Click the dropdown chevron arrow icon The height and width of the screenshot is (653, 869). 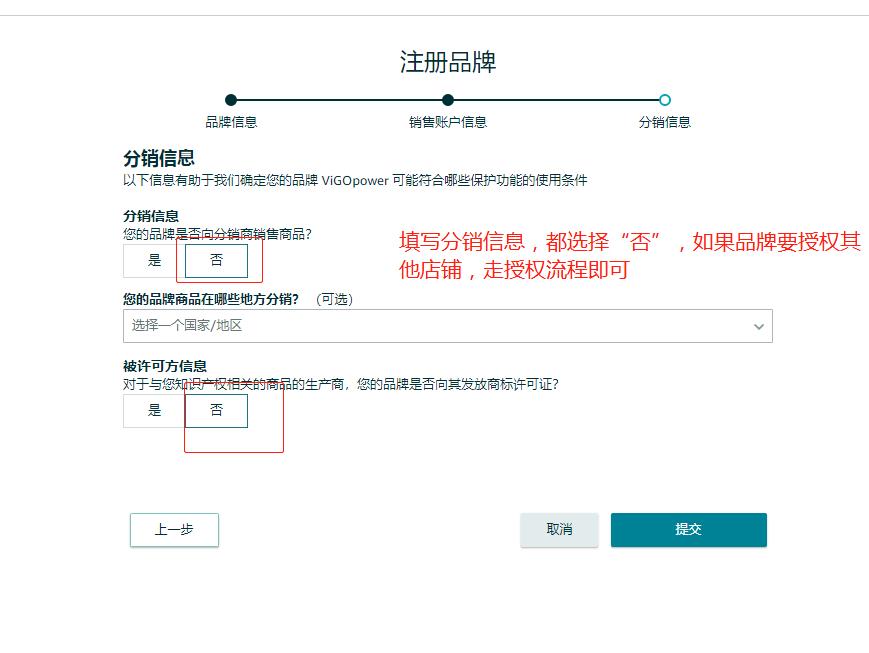click(x=759, y=326)
